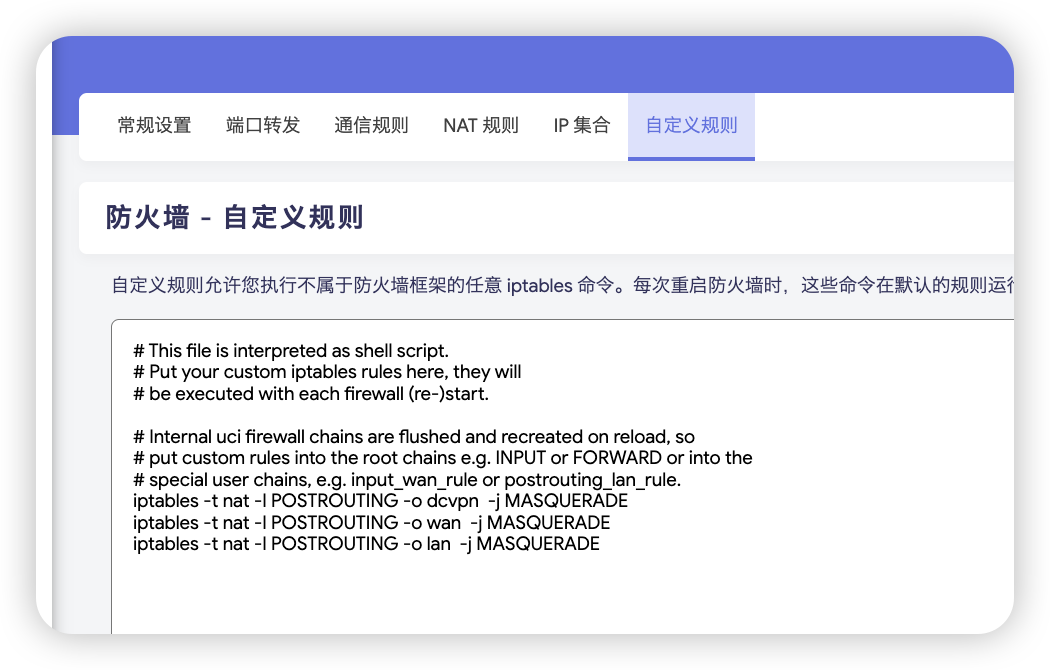Click inside the custom iptables rules textarea
The image size is (1050, 670).
coord(562,477)
